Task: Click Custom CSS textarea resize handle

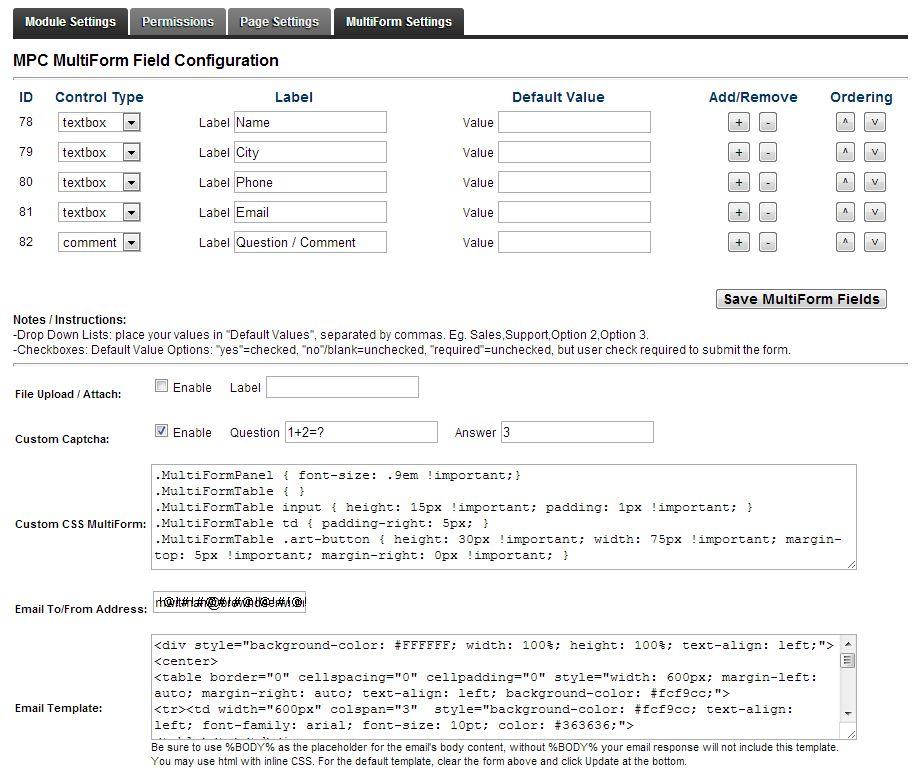Action: (x=852, y=564)
